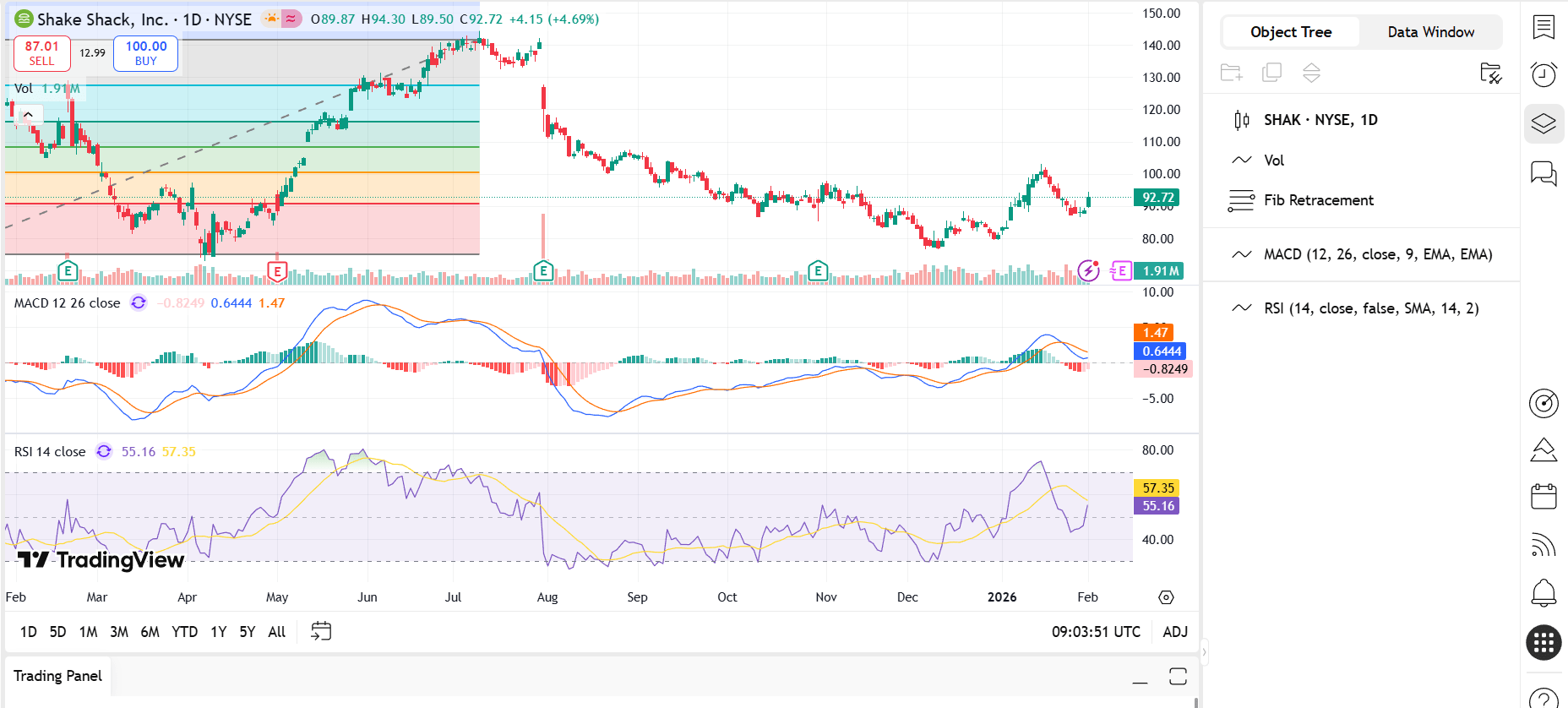Click the Vol 1.91 M legend
This screenshot has height=708, width=1568.
[x=46, y=88]
